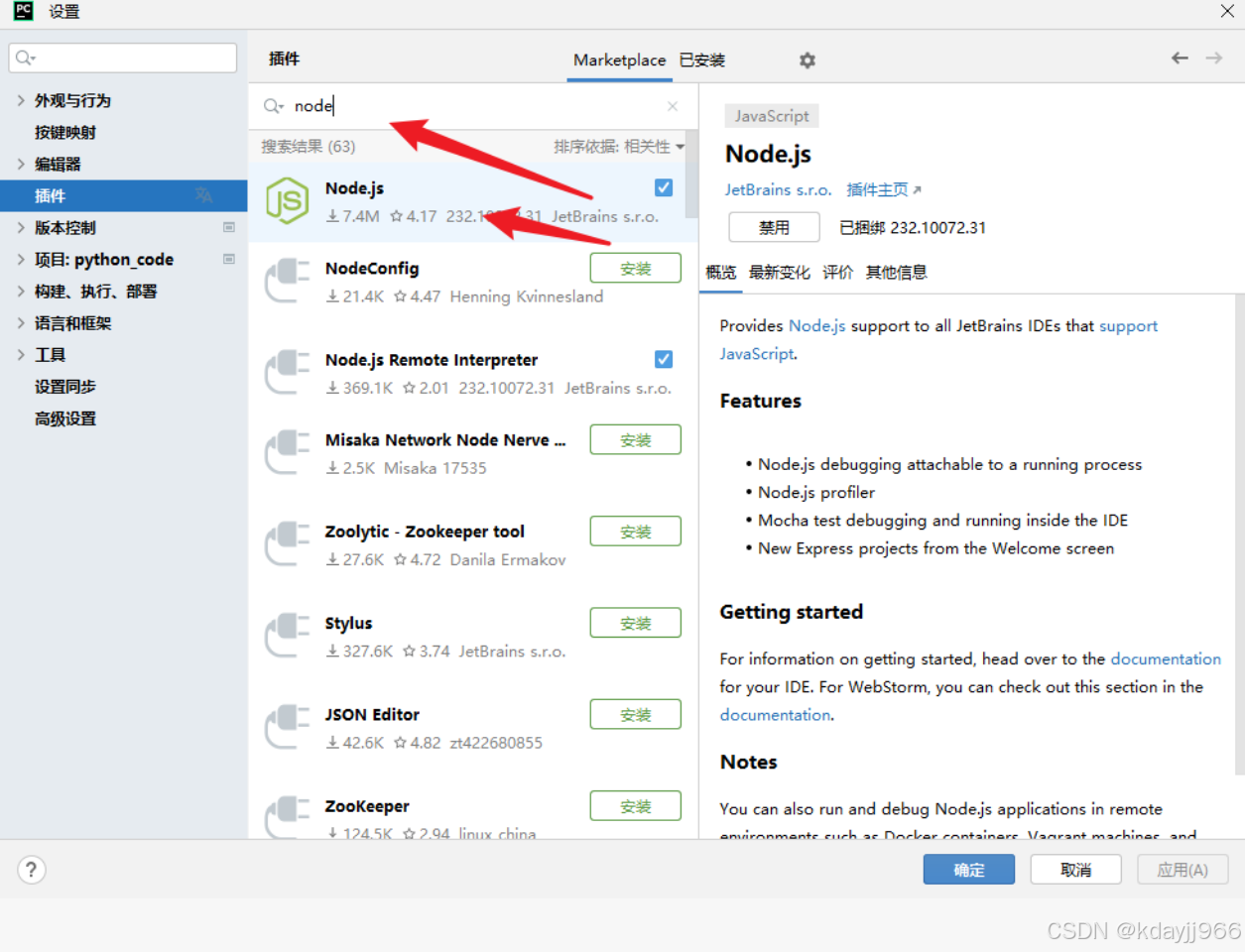Screen dimensions: 1245x952
Task: Close the settings dialog
Action: (1227, 11)
